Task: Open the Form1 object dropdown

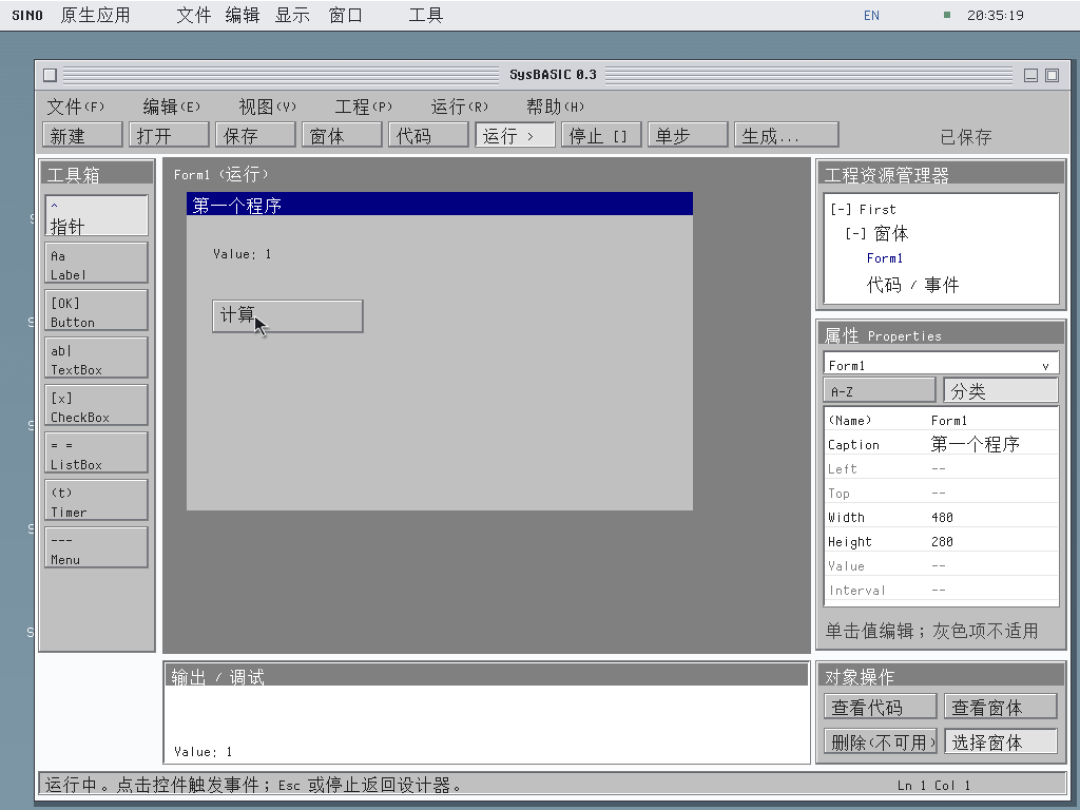Action: pyautogui.click(x=941, y=365)
